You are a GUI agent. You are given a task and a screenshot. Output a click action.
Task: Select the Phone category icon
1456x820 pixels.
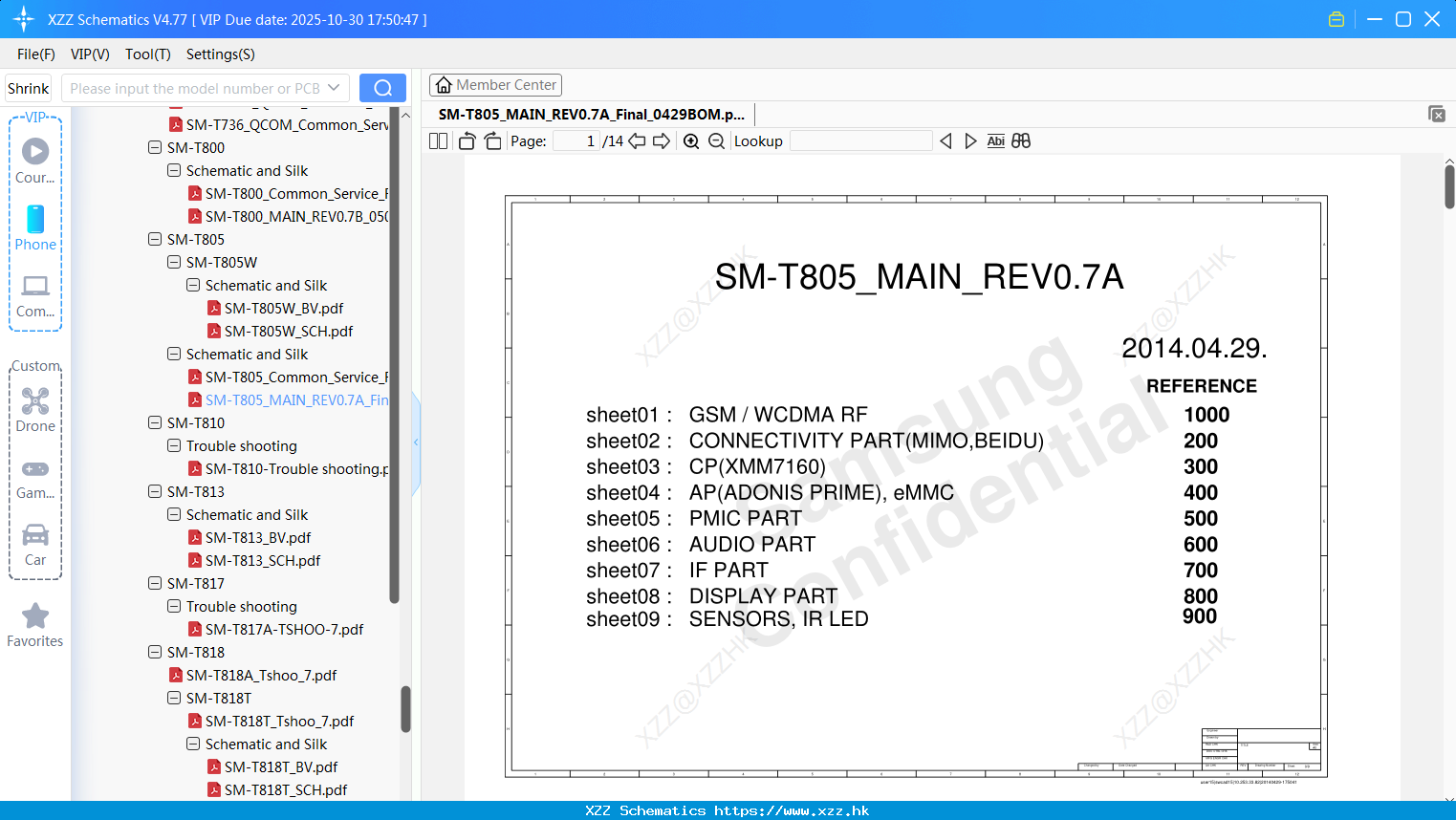[35, 227]
